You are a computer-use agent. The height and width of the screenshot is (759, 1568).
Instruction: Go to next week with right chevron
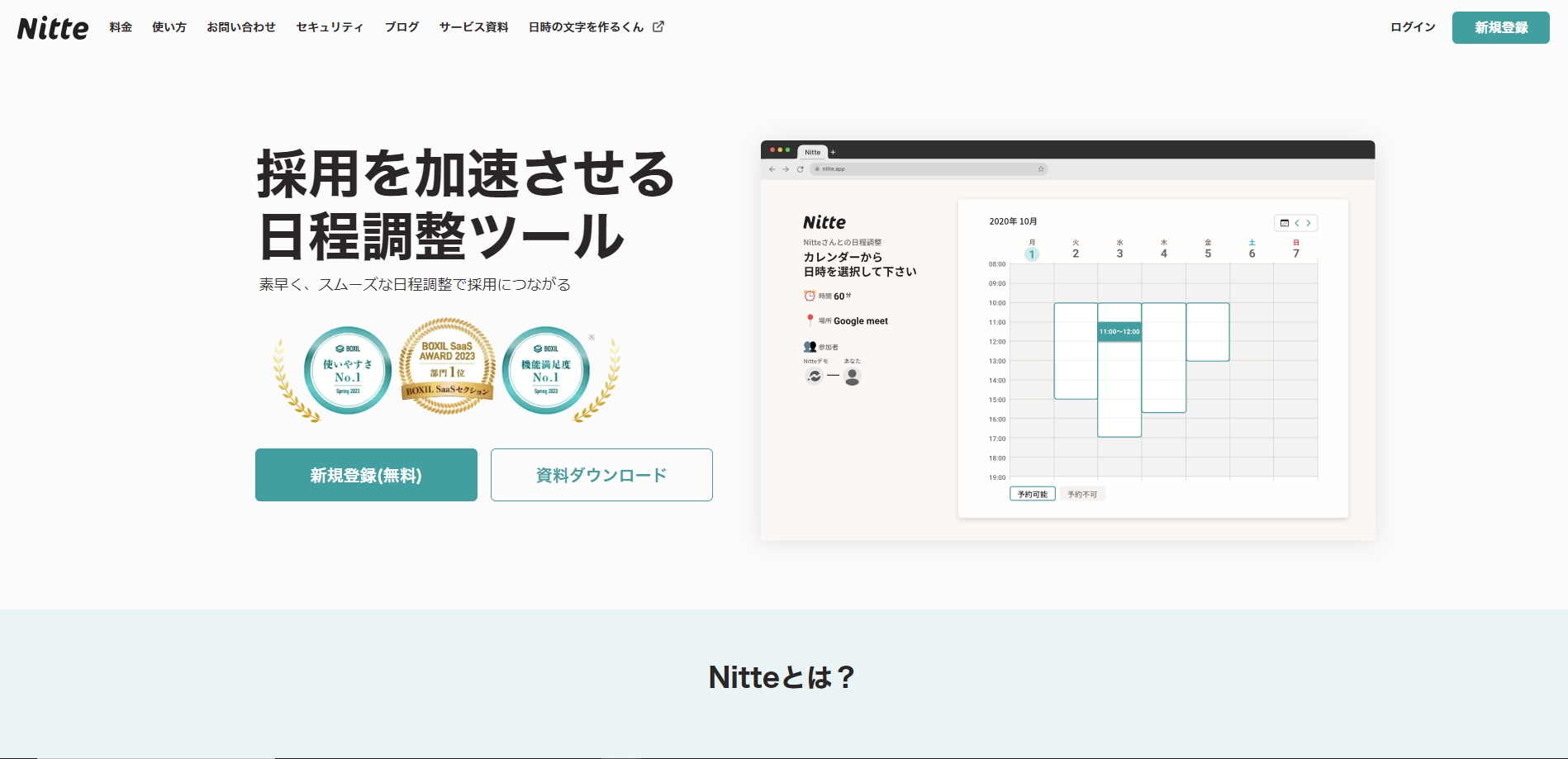click(x=1309, y=223)
